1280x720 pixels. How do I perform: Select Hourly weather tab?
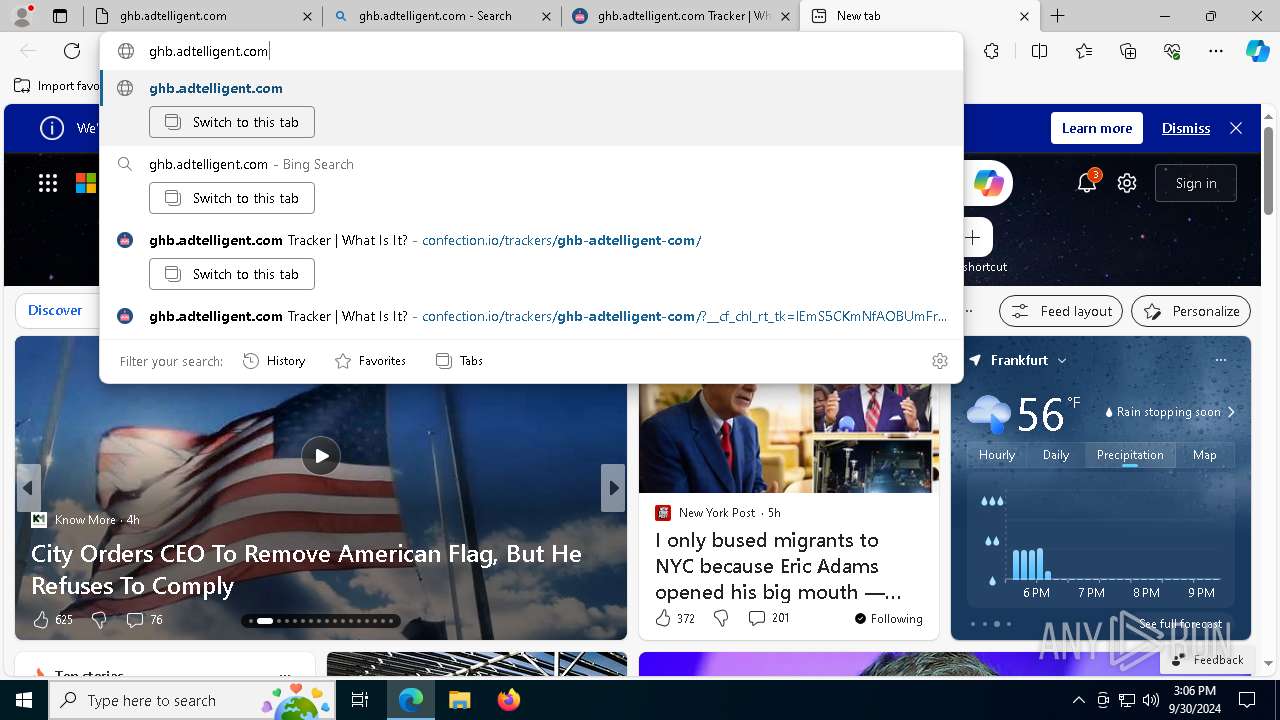point(997,455)
